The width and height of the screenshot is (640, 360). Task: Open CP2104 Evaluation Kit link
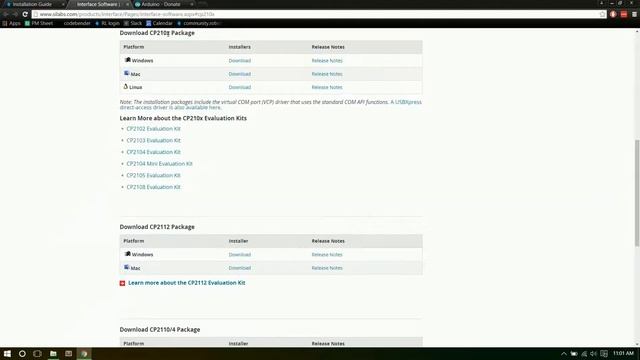click(153, 152)
